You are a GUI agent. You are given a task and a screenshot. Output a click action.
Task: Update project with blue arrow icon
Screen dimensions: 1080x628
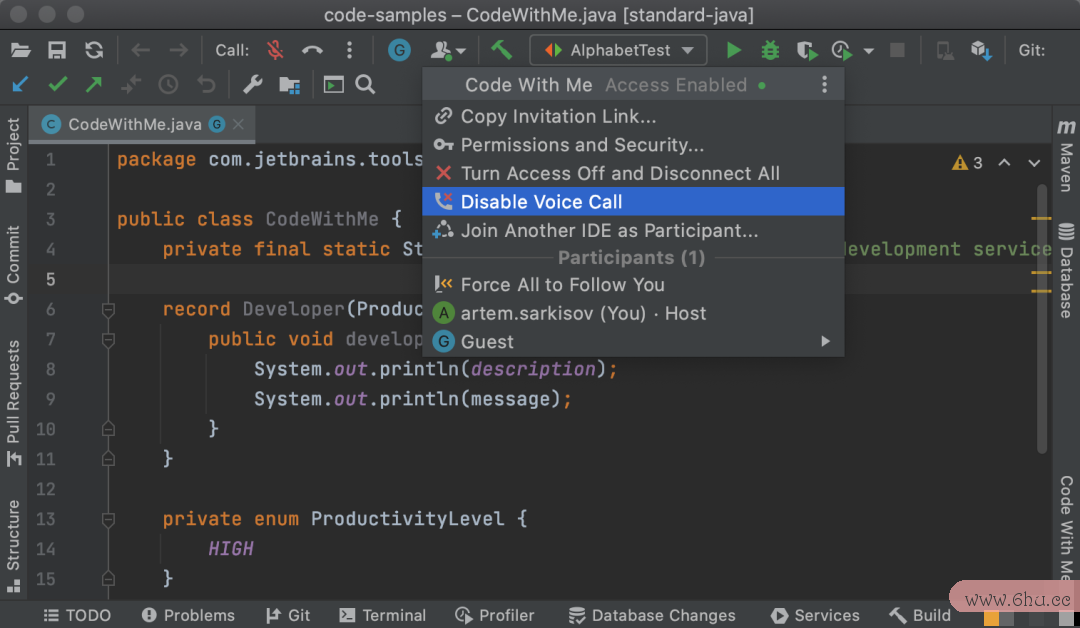coord(21,85)
